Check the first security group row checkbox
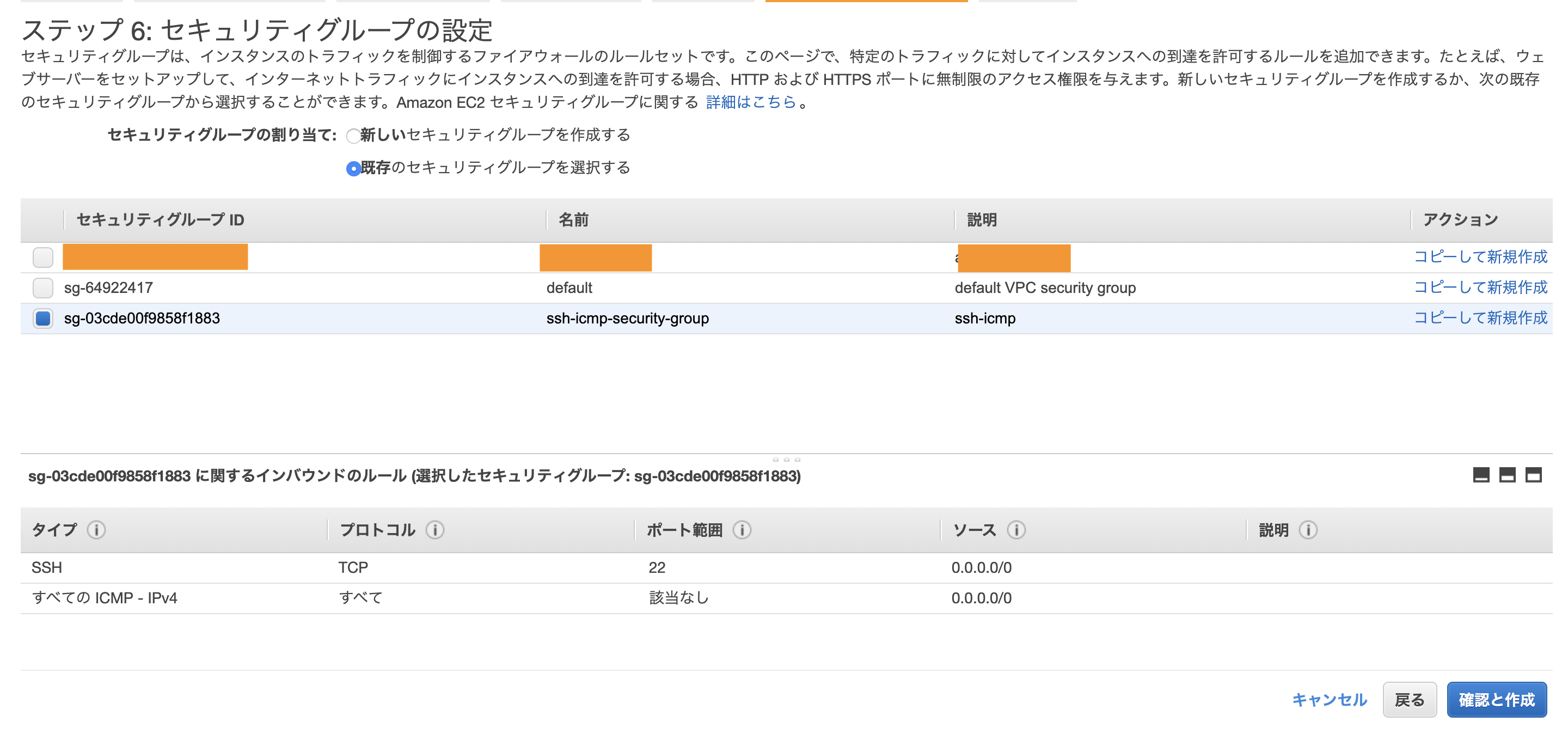Screen dimensions: 1568x734 click(42, 257)
